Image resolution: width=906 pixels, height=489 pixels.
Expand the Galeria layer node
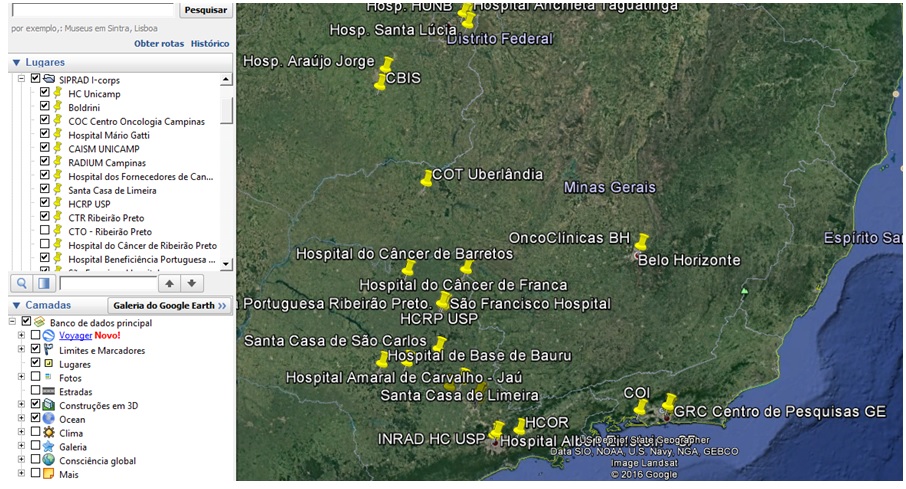click(21, 446)
